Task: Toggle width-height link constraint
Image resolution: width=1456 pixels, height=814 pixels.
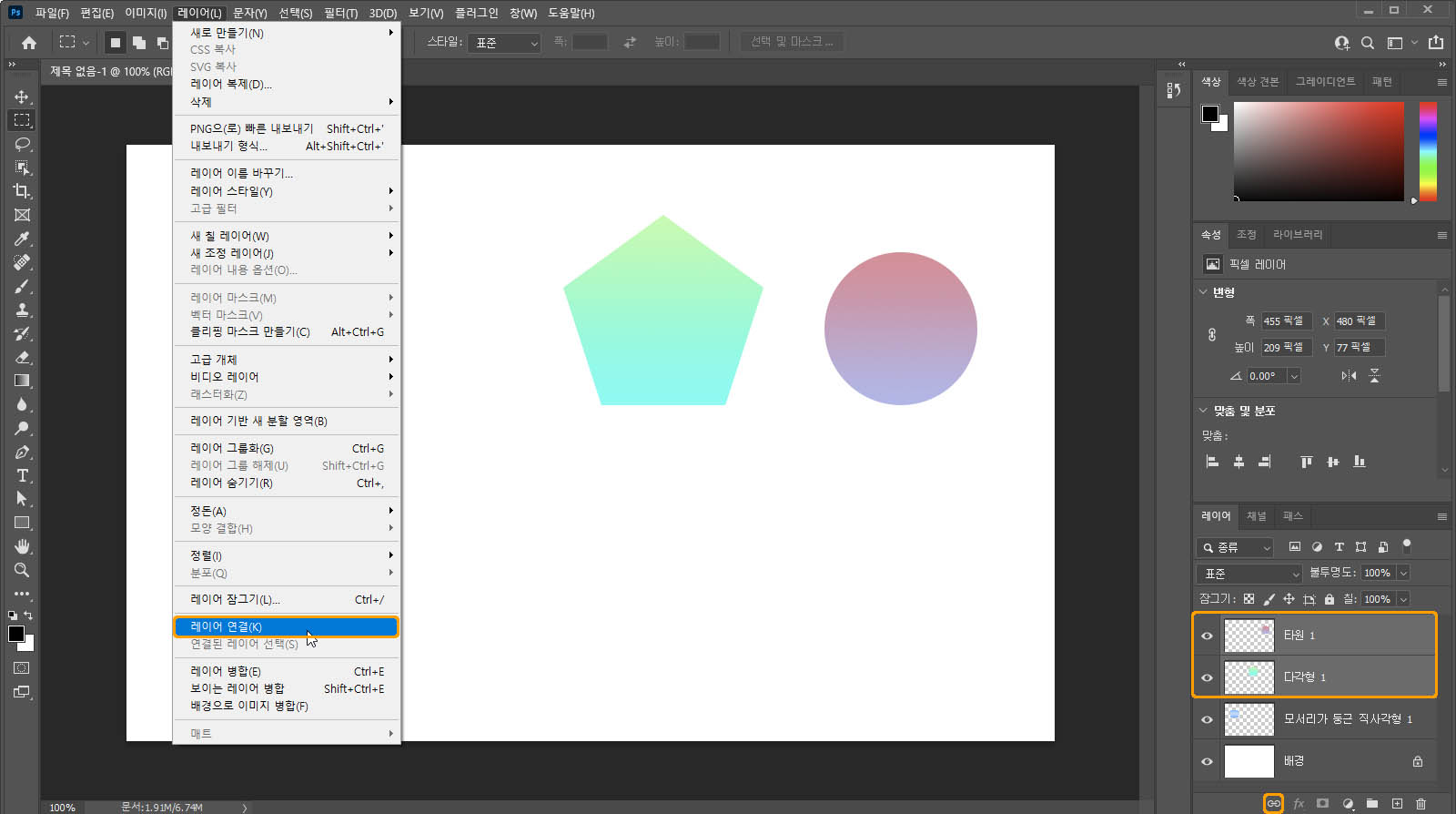Action: 1212,334
